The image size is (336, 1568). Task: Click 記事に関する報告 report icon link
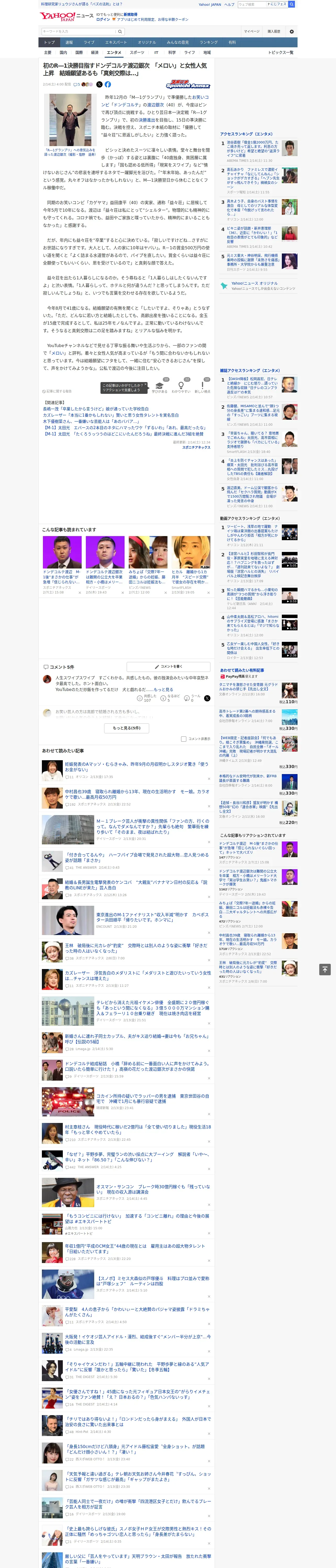click(x=57, y=391)
